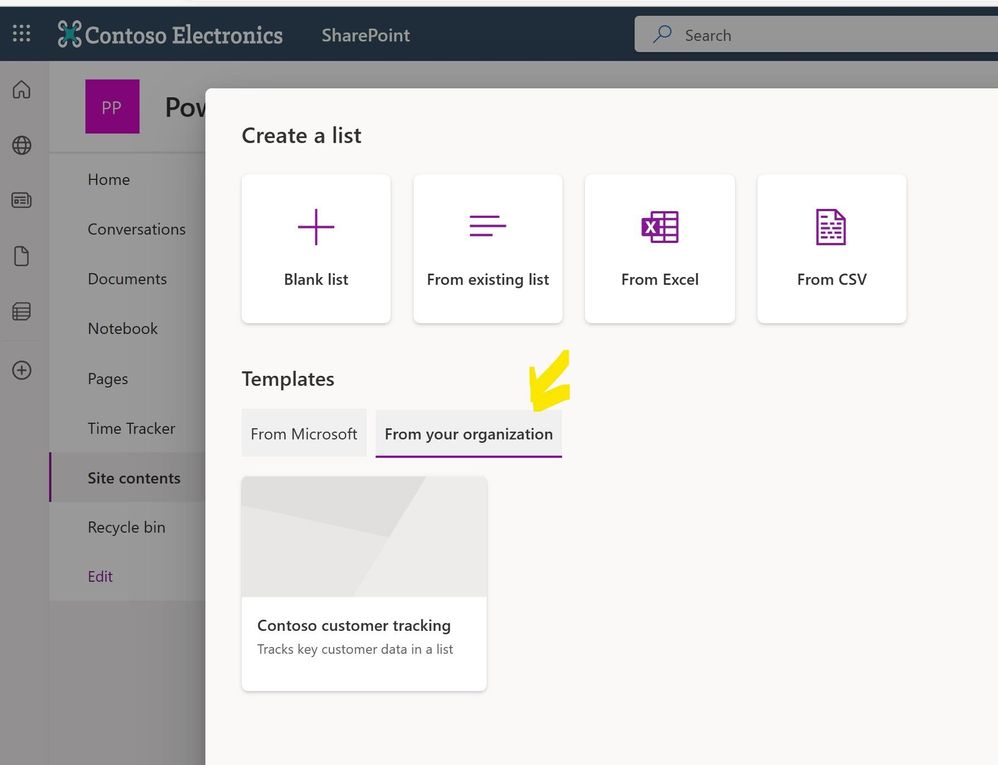The width and height of the screenshot is (998, 765).
Task: Click inside the Search box
Action: pos(816,34)
